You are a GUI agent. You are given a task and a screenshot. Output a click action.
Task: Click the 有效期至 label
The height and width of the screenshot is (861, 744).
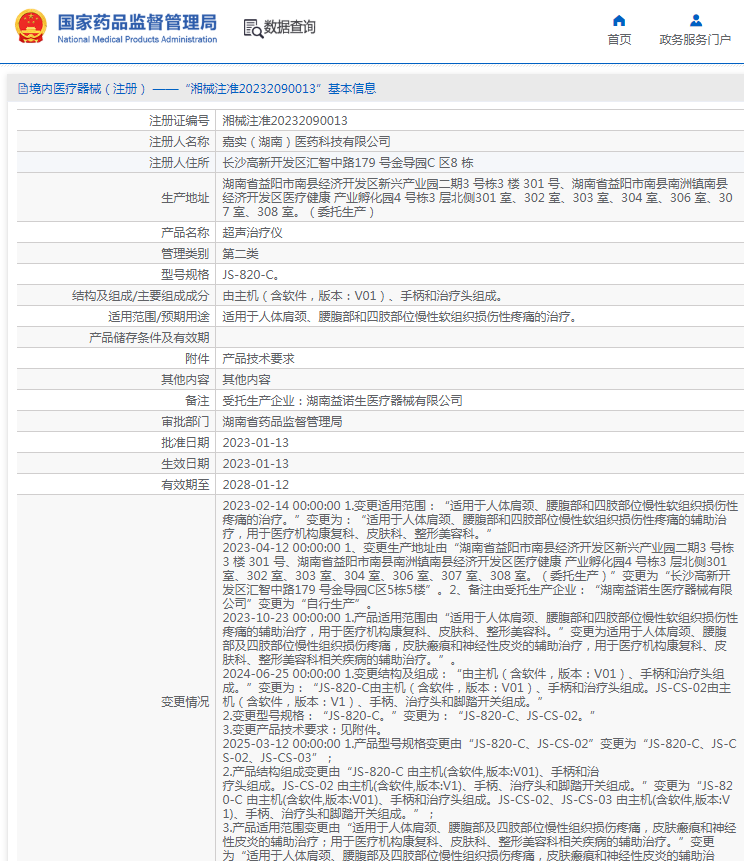[185, 485]
